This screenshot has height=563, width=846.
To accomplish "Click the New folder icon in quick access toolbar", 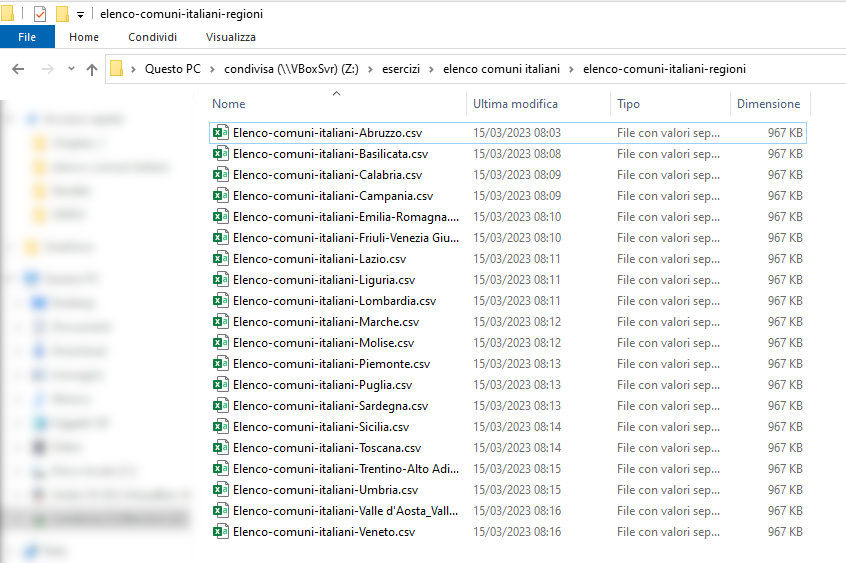I will [x=63, y=14].
